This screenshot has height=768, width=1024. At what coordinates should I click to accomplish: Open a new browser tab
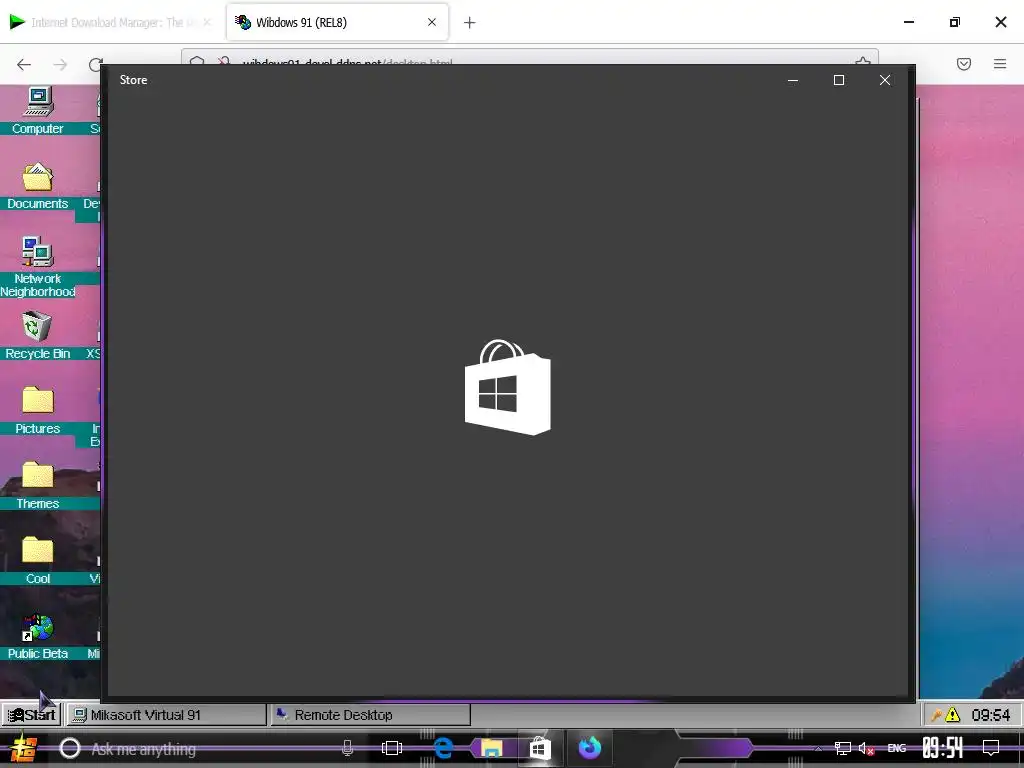tap(470, 23)
